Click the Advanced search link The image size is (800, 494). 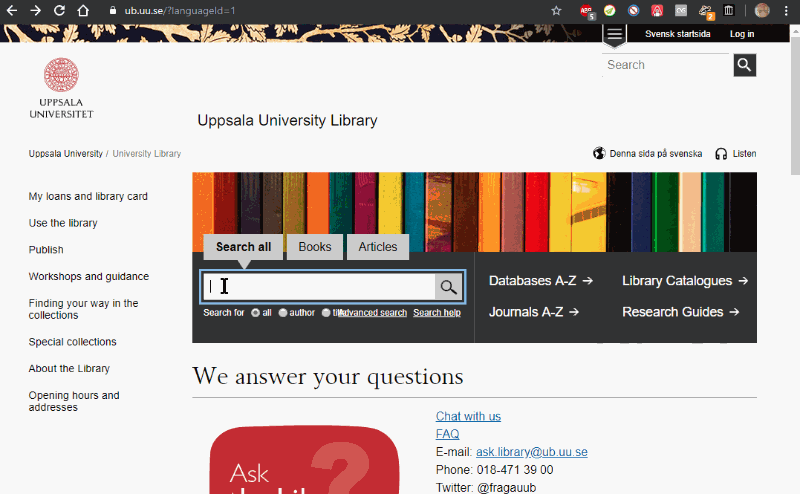pos(373,313)
